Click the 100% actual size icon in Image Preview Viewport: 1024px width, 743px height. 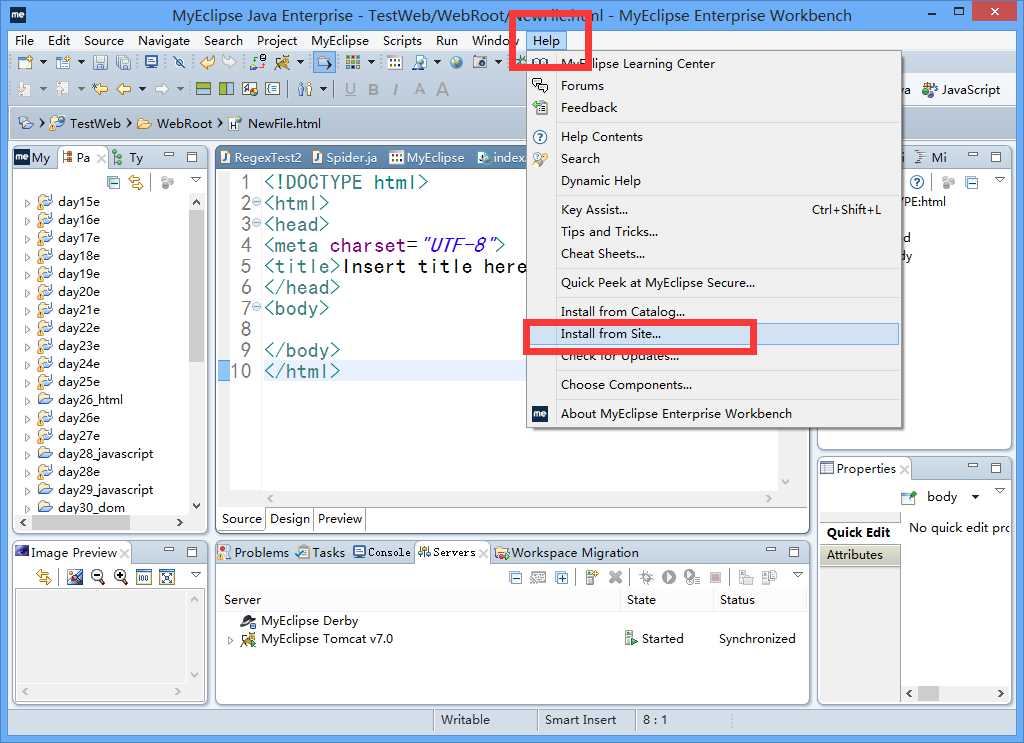[x=144, y=577]
